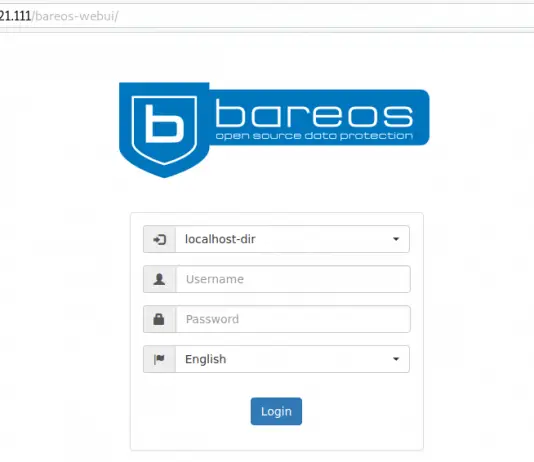
Task: Click the blank page area above the bareos logo
Action: point(272,58)
